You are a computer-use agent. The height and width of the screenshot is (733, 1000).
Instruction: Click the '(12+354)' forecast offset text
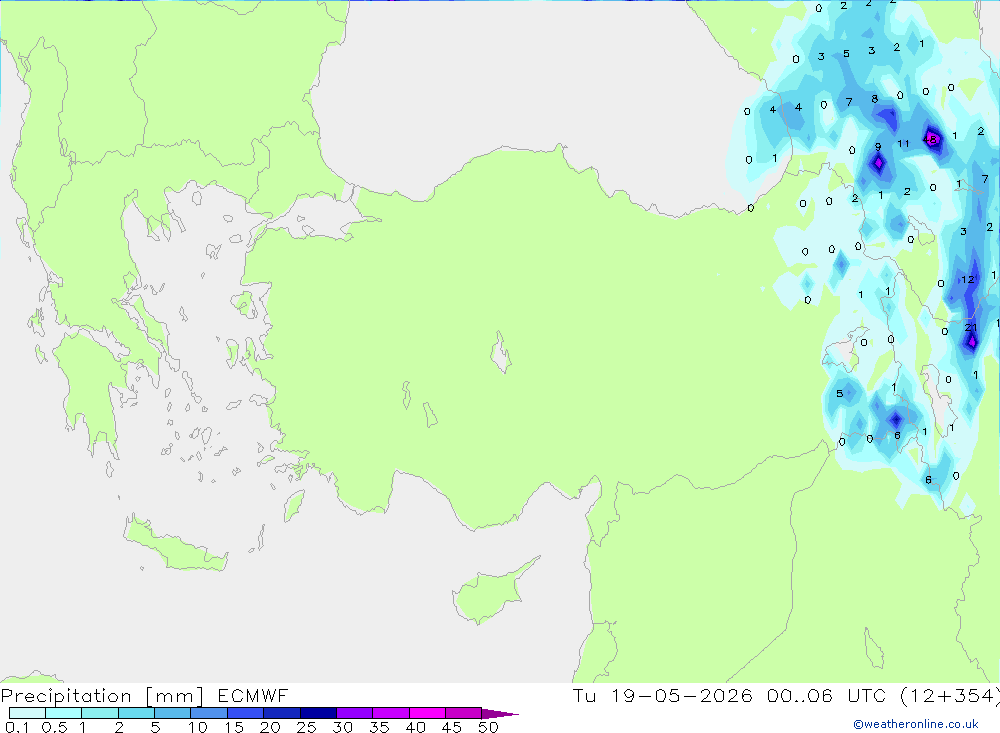point(950,695)
